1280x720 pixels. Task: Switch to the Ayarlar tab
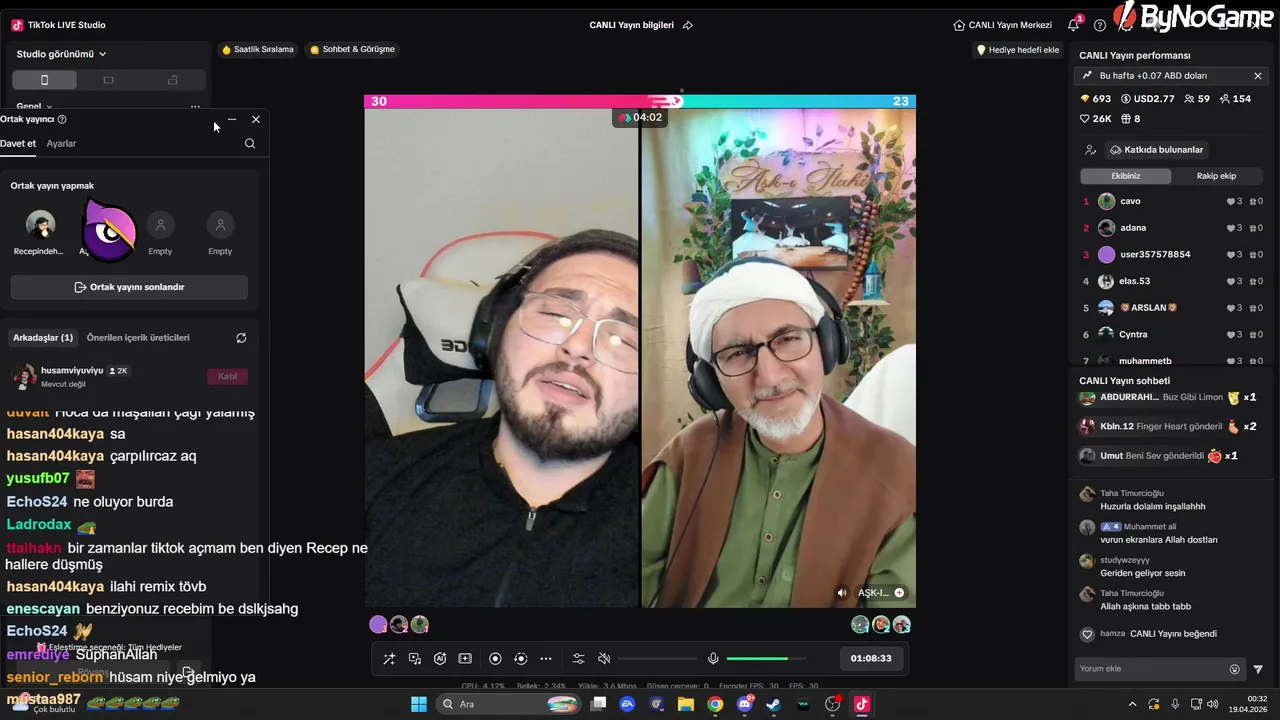point(61,143)
